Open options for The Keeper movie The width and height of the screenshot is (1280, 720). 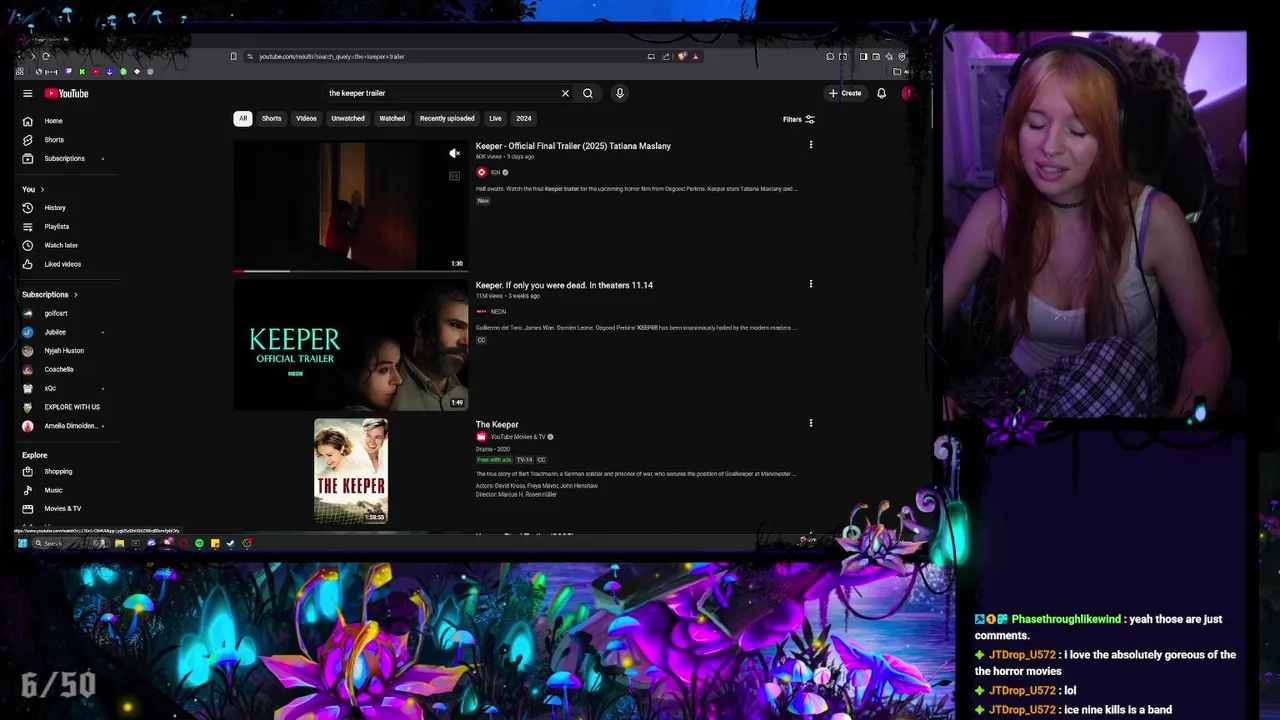pos(811,423)
